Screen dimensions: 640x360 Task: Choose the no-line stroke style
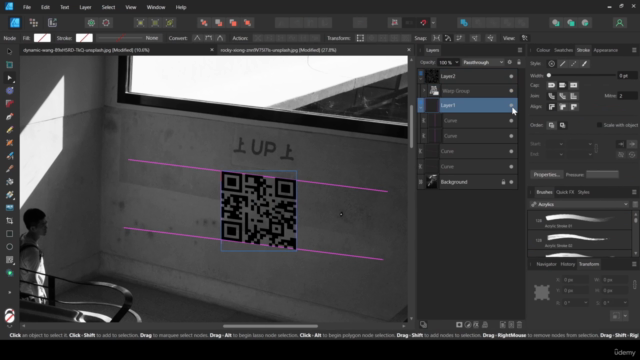coord(551,64)
